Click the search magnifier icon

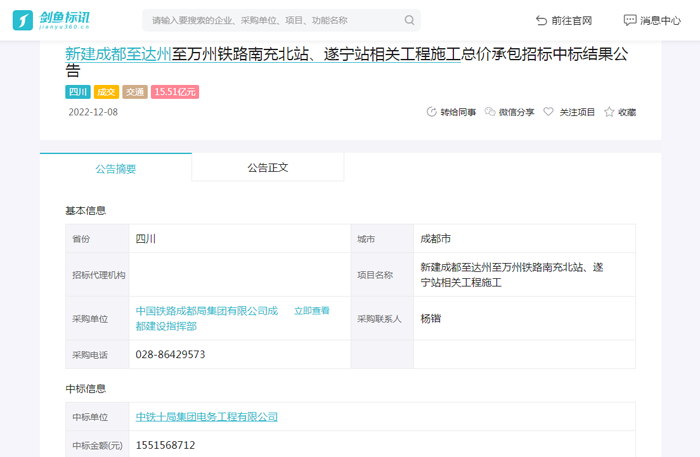click(409, 20)
